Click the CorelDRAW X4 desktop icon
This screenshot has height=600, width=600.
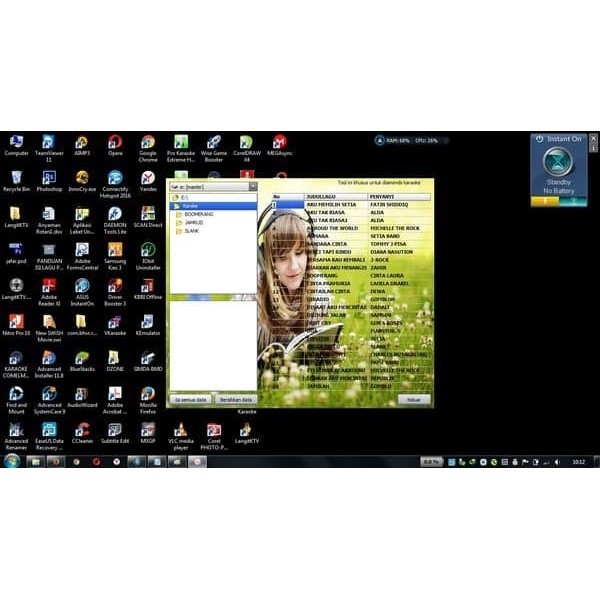click(247, 148)
